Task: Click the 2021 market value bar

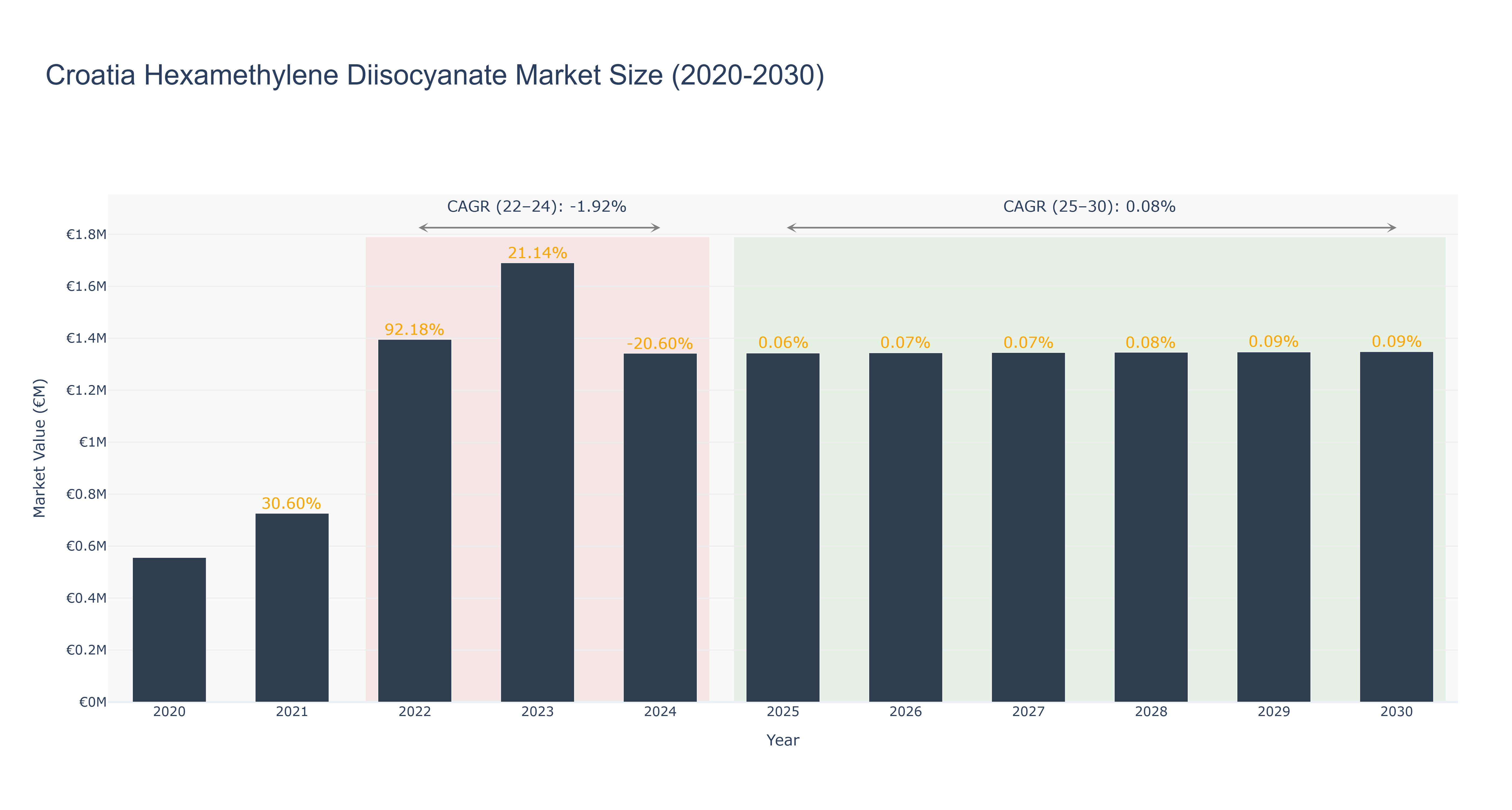Action: (292, 607)
